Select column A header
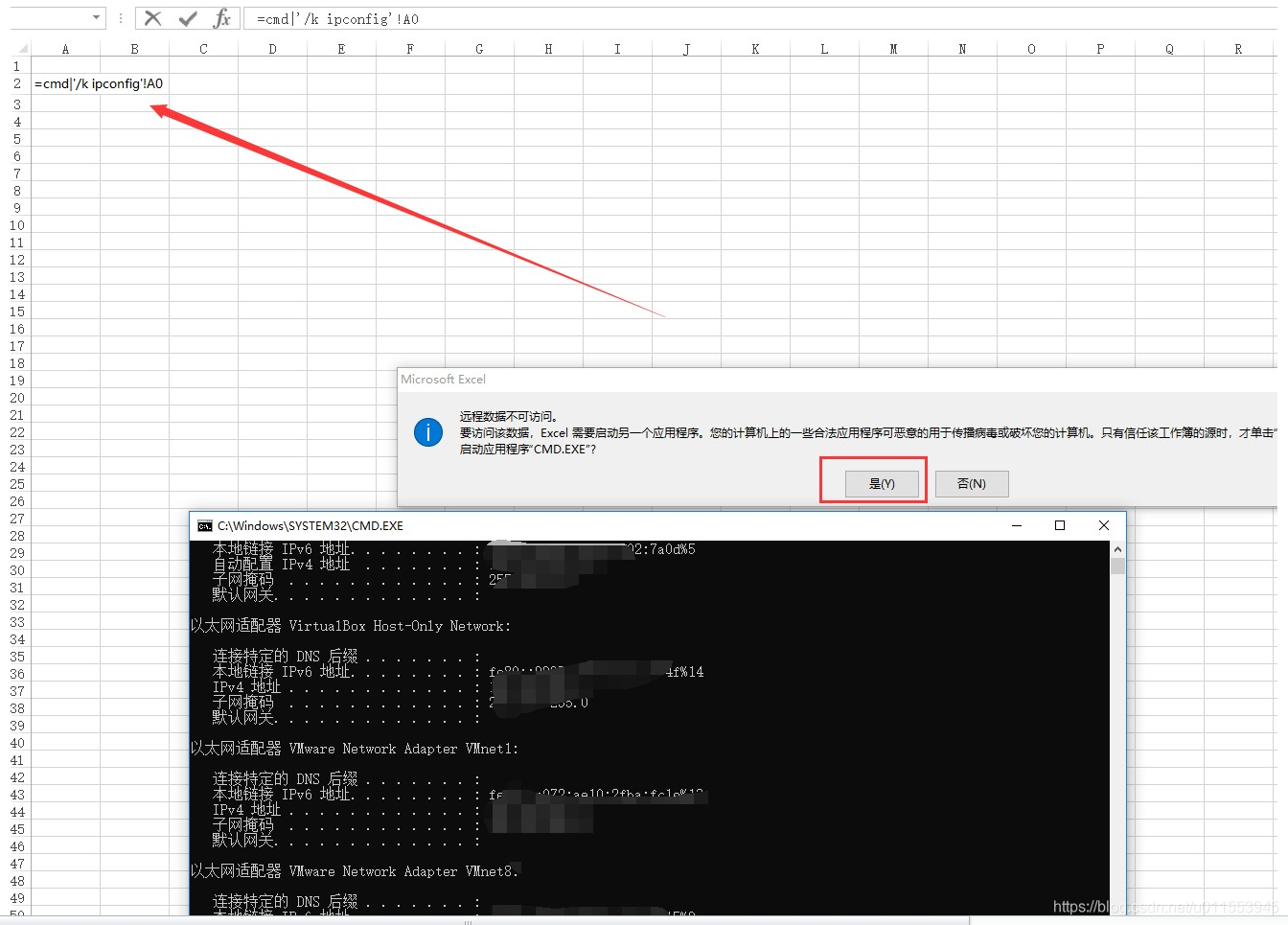 65,49
